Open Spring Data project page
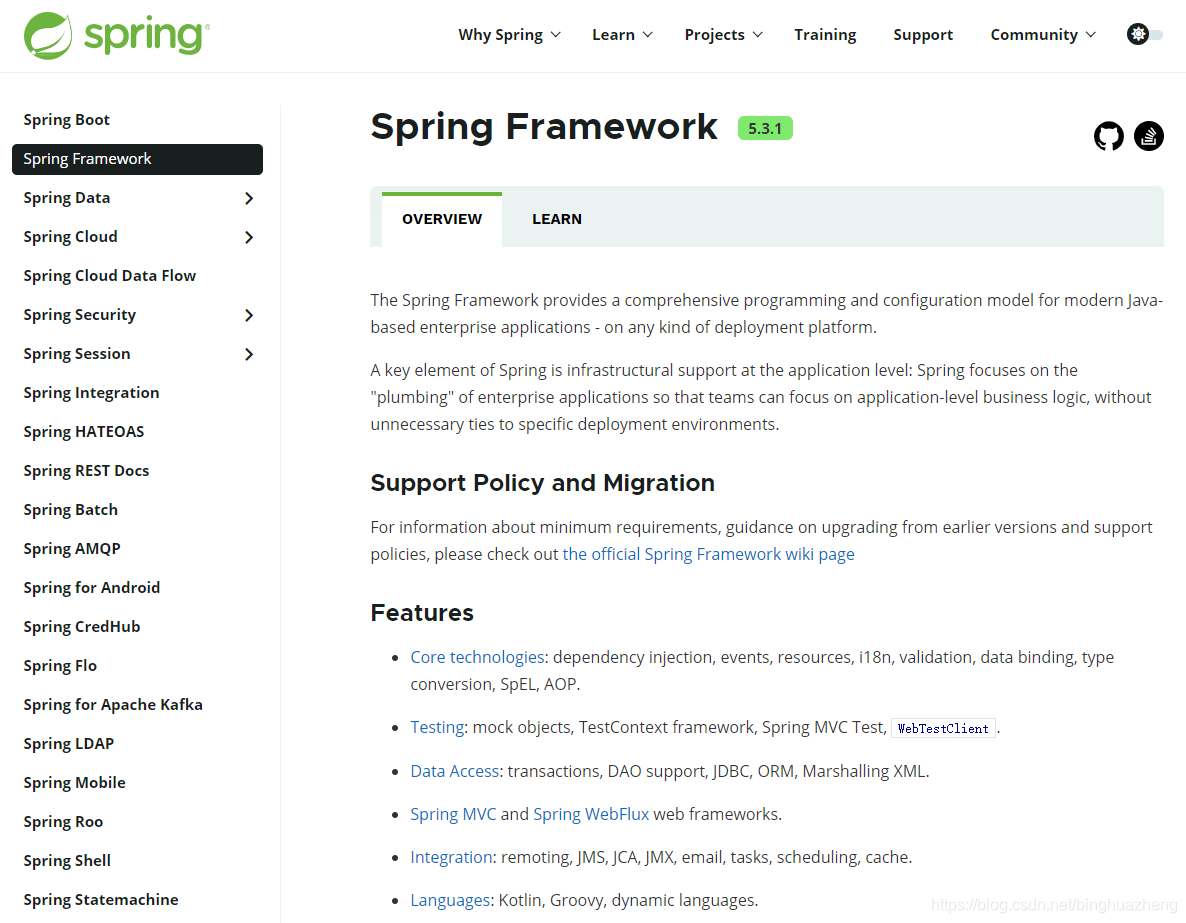Image resolution: width=1186 pixels, height=923 pixels. click(x=67, y=197)
